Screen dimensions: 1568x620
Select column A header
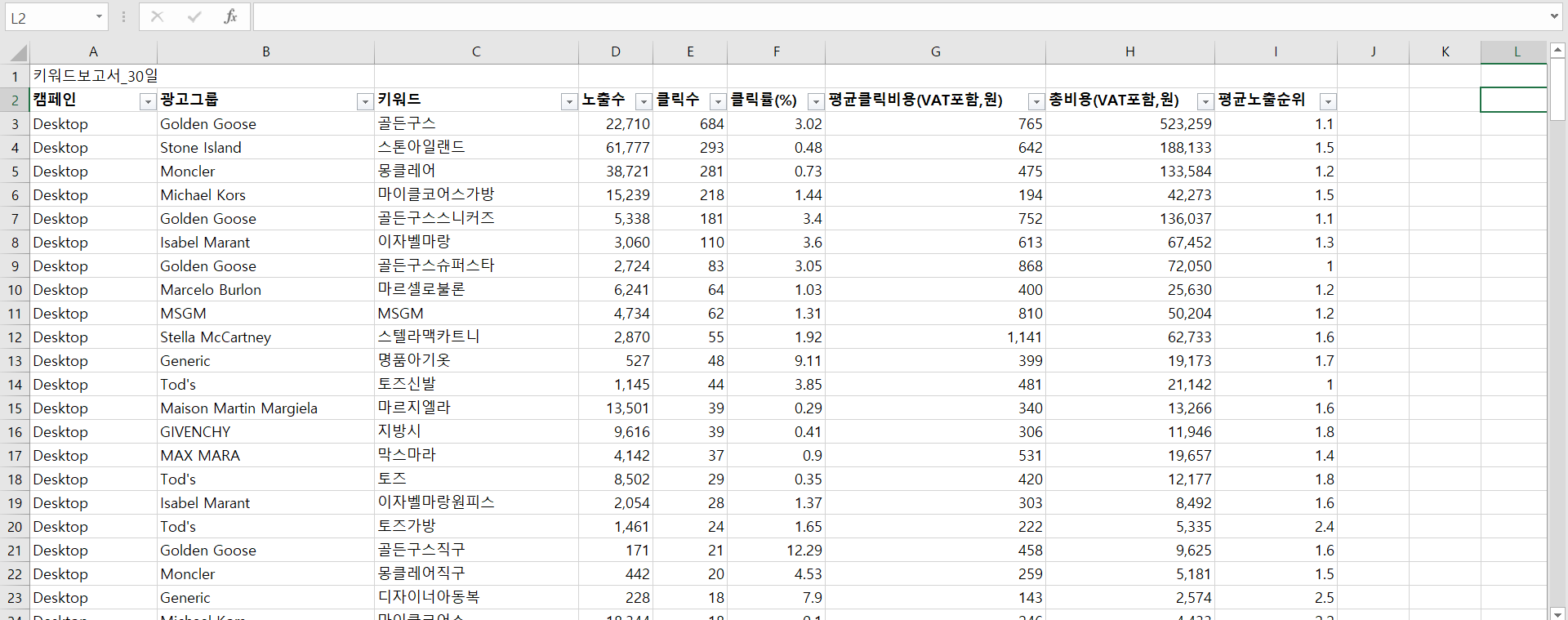[x=94, y=52]
